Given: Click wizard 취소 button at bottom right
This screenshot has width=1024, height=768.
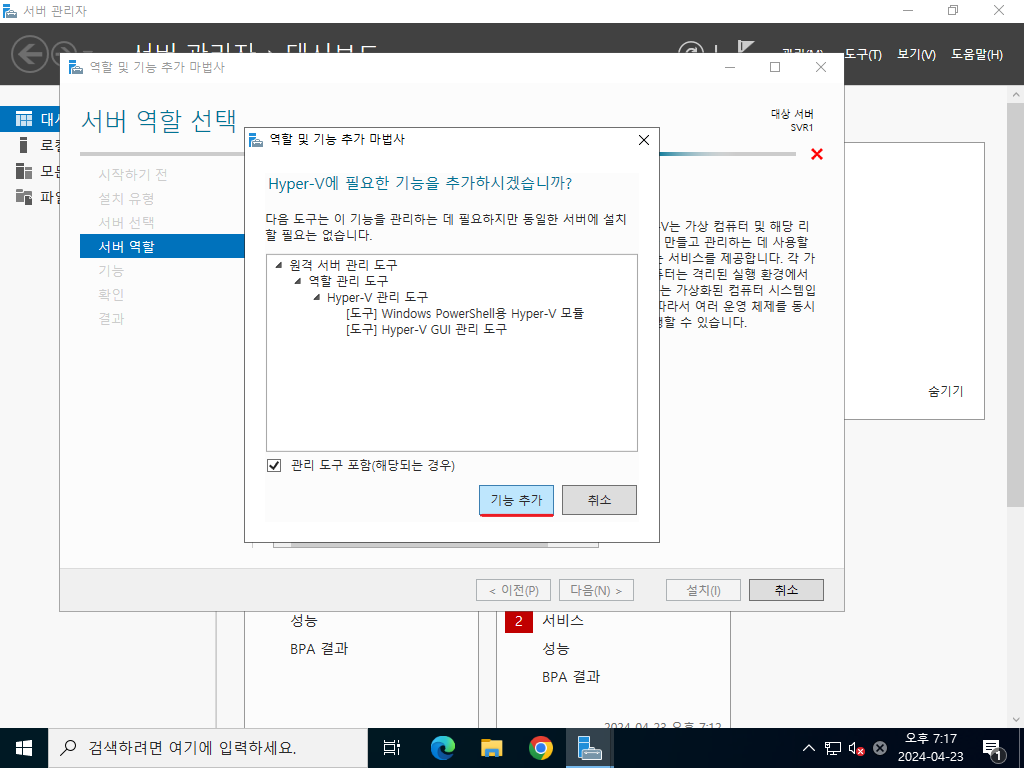Looking at the screenshot, I should [x=786, y=590].
